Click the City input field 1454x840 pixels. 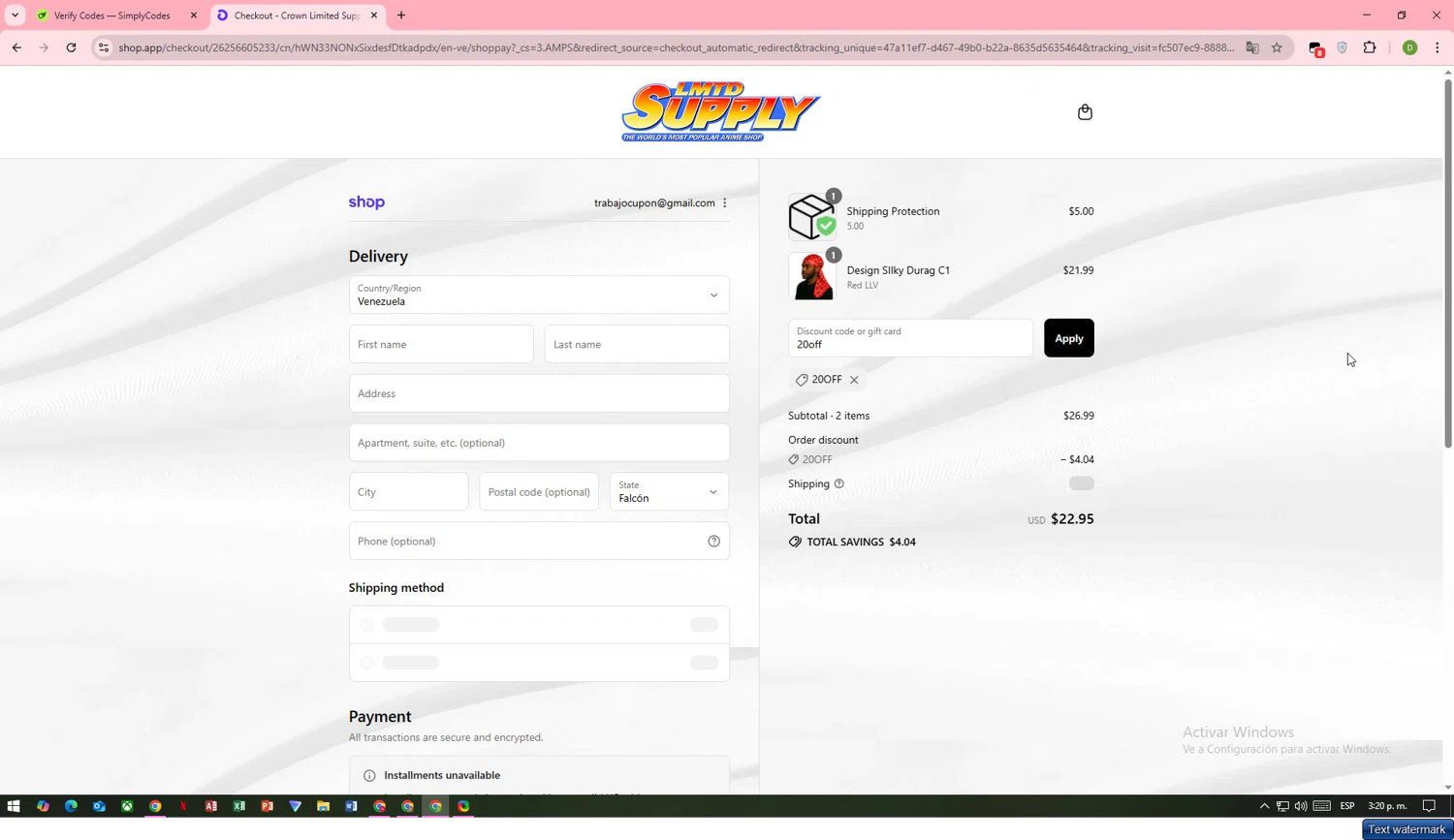(408, 492)
